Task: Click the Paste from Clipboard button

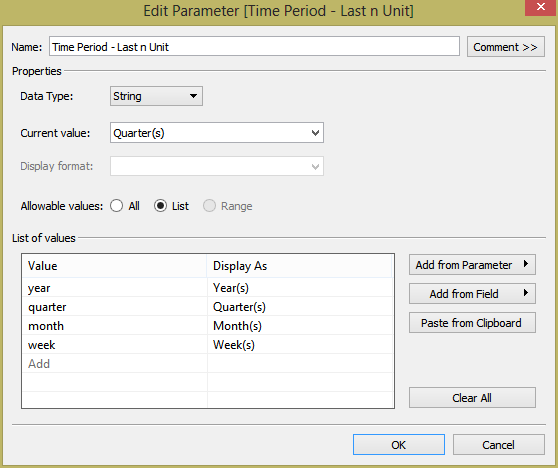Action: [472, 323]
